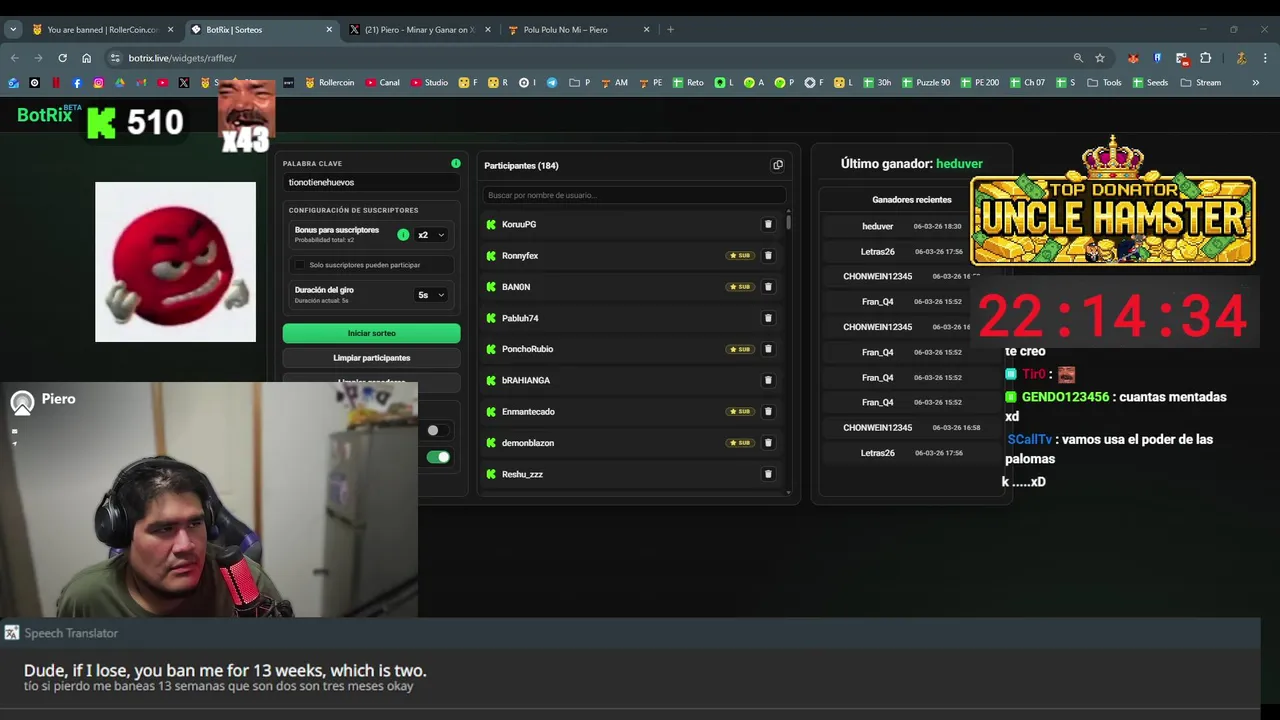The image size is (1280, 720).
Task: Open the Telegram bookmark icon
Action: (551, 83)
